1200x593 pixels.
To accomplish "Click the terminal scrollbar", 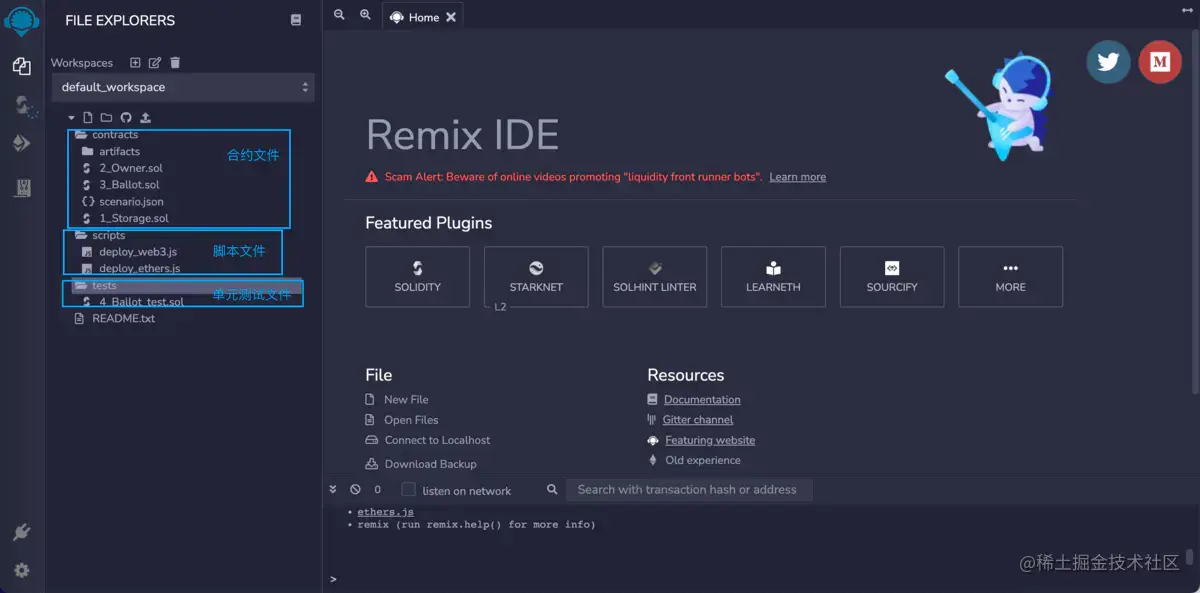I will [x=1190, y=556].
